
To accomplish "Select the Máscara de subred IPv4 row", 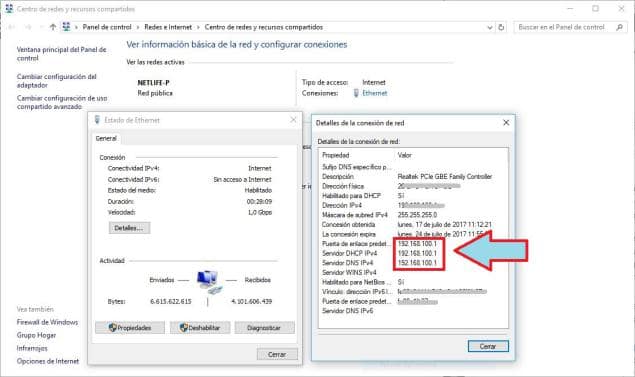I will pos(413,215).
